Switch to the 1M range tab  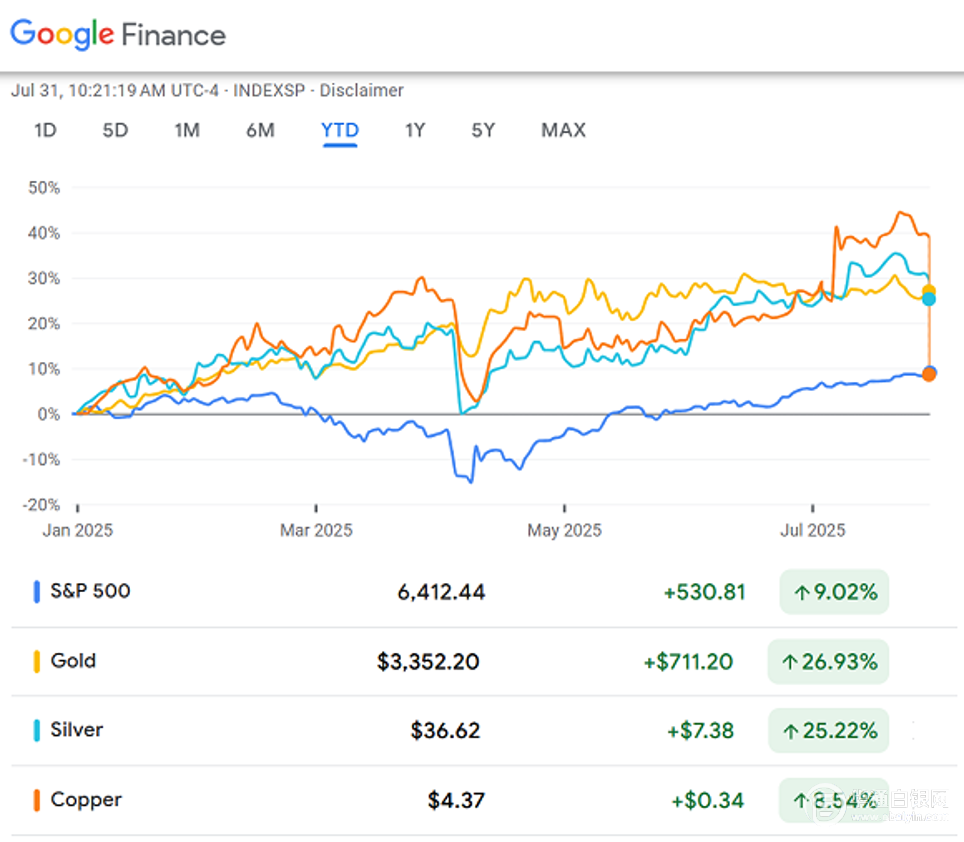point(187,130)
